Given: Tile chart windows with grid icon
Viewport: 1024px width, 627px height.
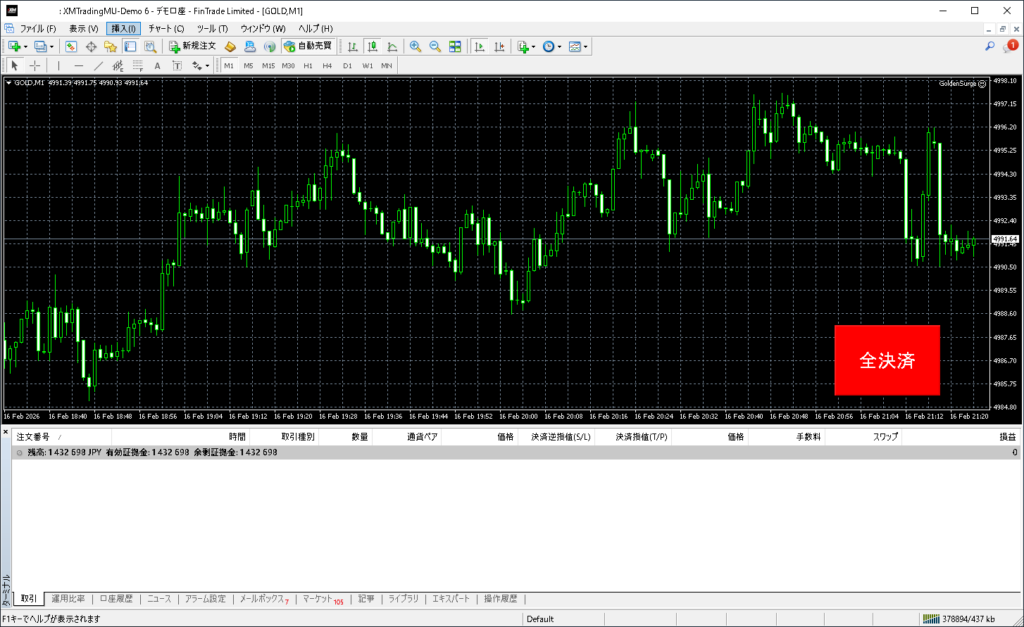Looking at the screenshot, I should [x=455, y=46].
